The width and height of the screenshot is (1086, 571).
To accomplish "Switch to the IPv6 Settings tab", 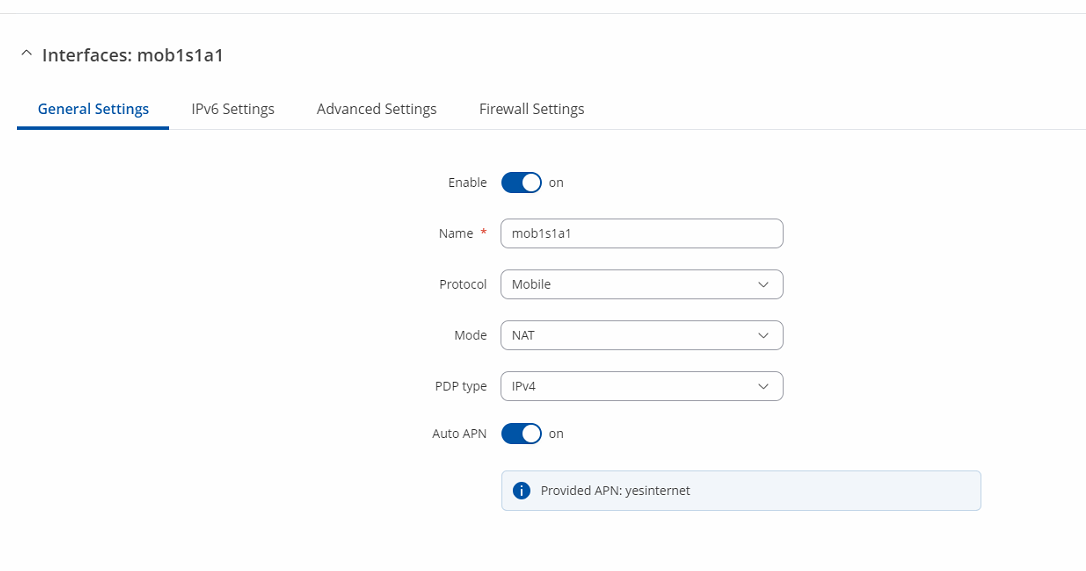I will pos(233,109).
